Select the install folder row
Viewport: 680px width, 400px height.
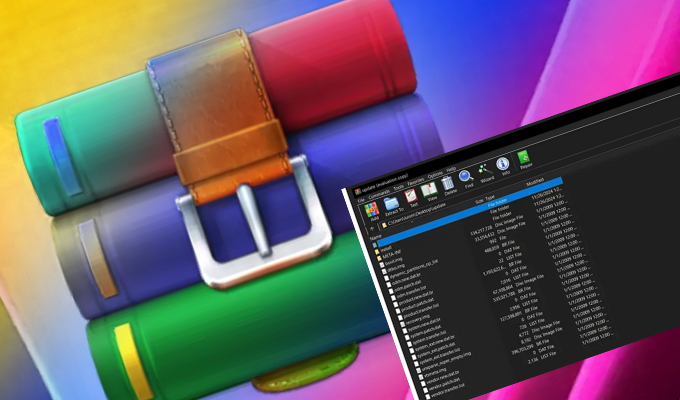pos(386,248)
